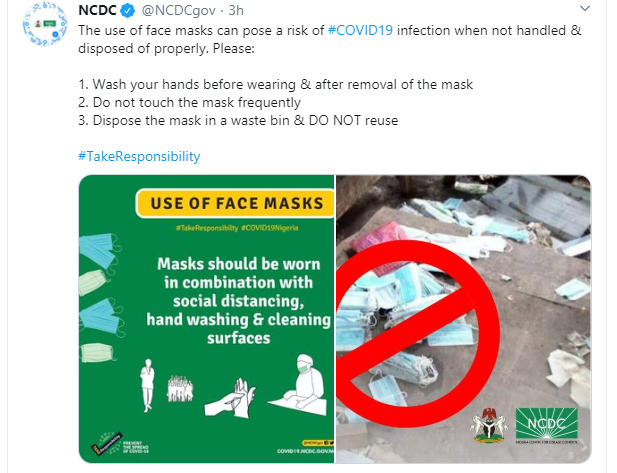Click the masked person cleaning icon

(x=298, y=385)
